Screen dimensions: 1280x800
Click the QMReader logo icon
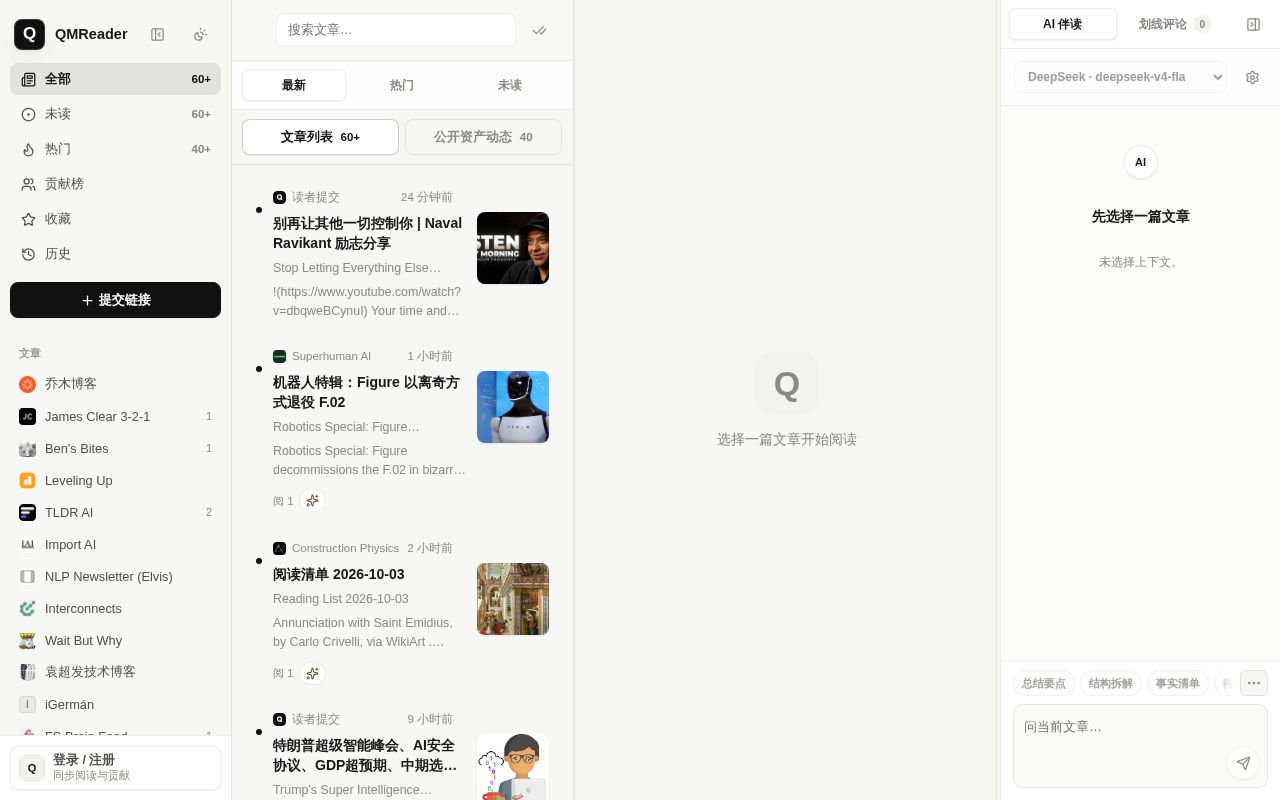click(29, 34)
